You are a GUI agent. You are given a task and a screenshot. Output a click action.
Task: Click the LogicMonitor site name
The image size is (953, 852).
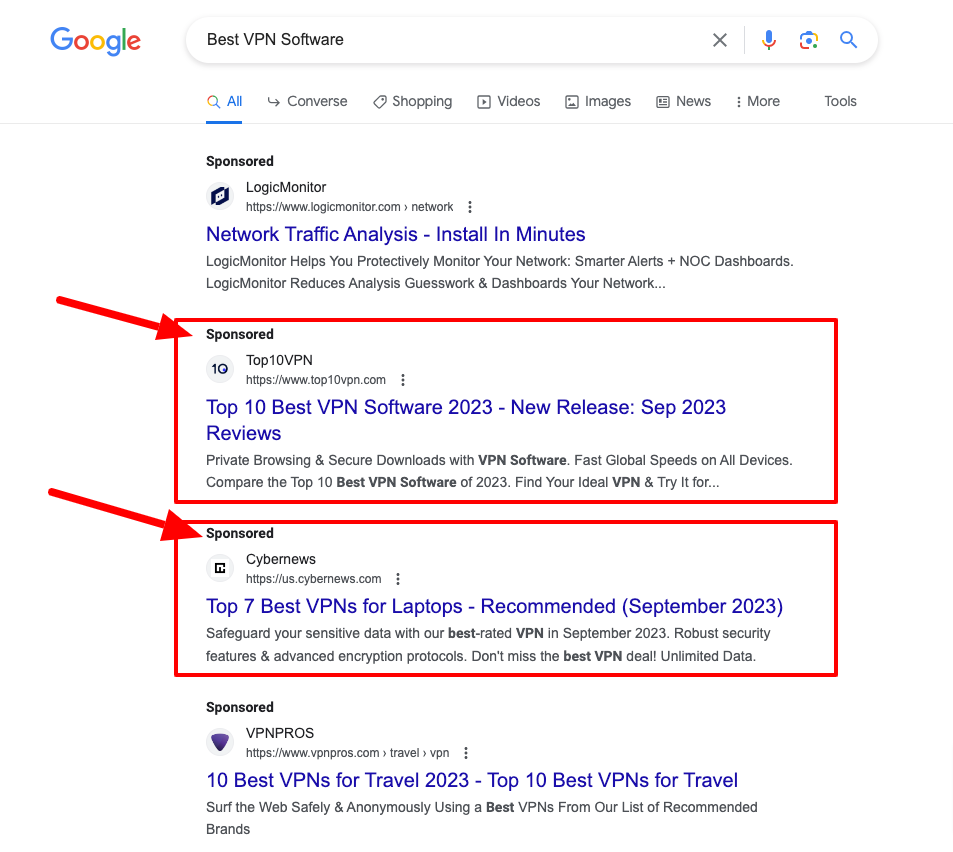tap(286, 187)
